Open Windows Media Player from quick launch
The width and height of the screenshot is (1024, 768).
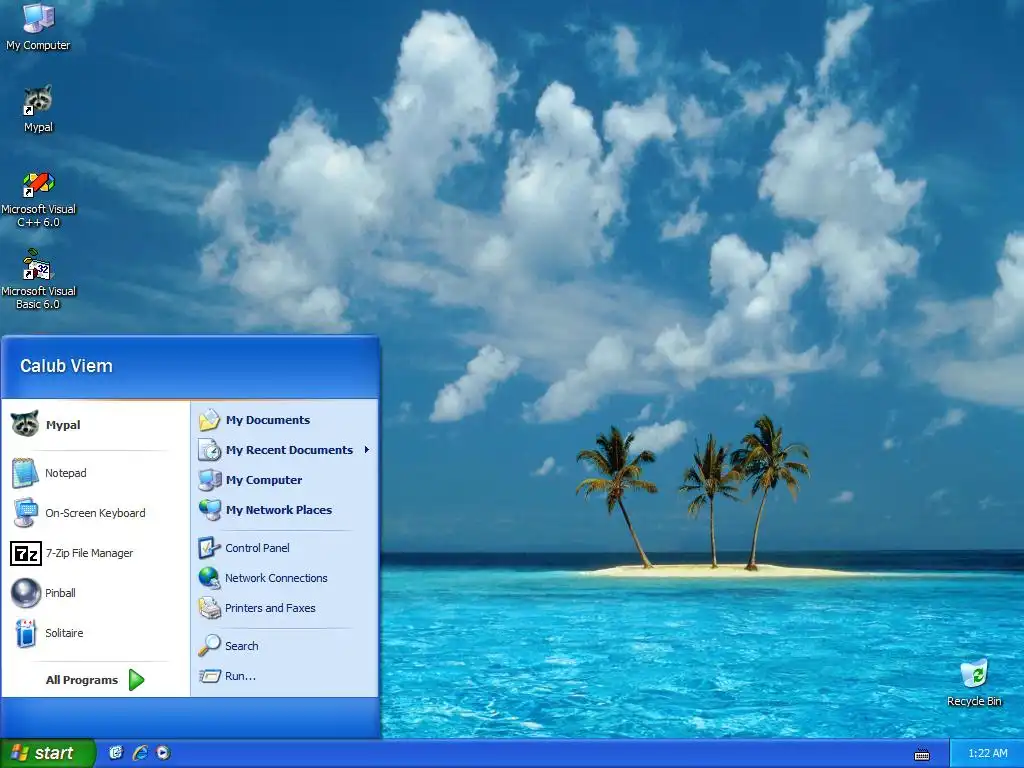[x=163, y=753]
